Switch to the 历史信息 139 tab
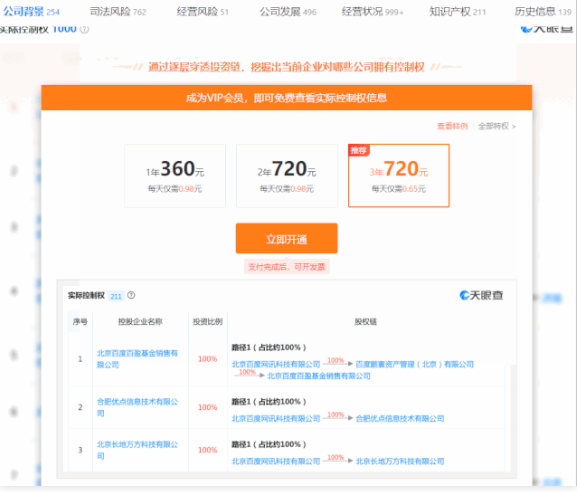 click(x=543, y=11)
